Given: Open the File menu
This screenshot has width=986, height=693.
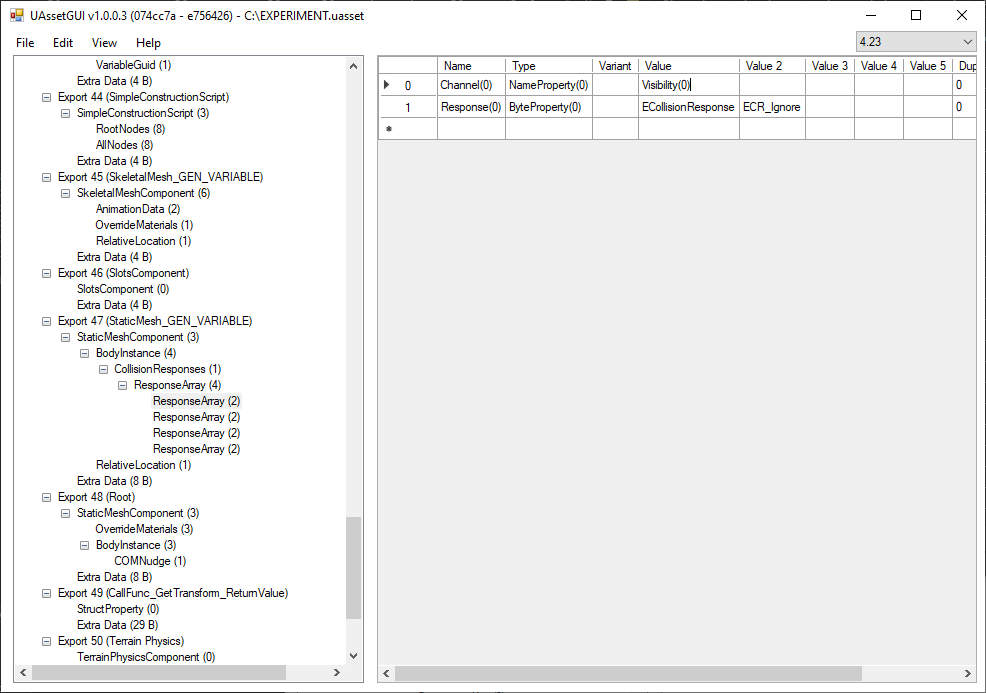Looking at the screenshot, I should tap(25, 43).
